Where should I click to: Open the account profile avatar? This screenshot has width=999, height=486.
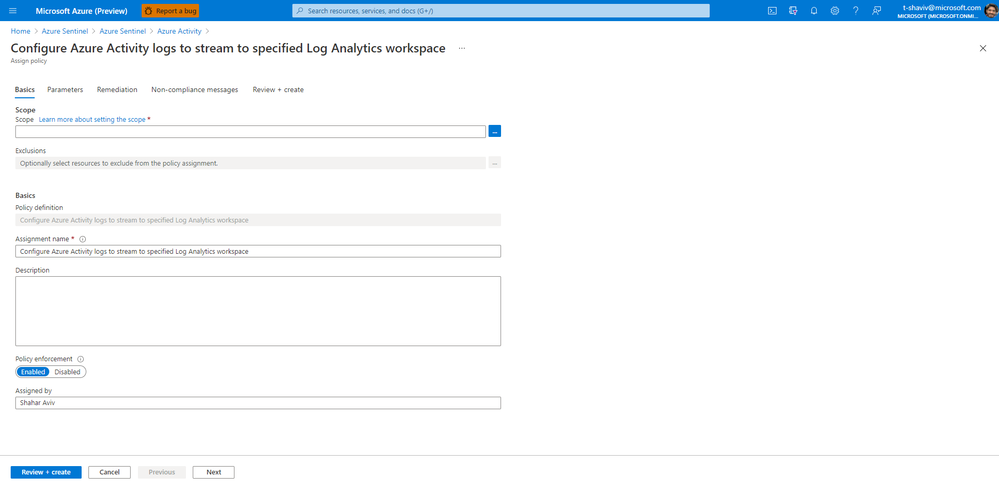pos(991,11)
